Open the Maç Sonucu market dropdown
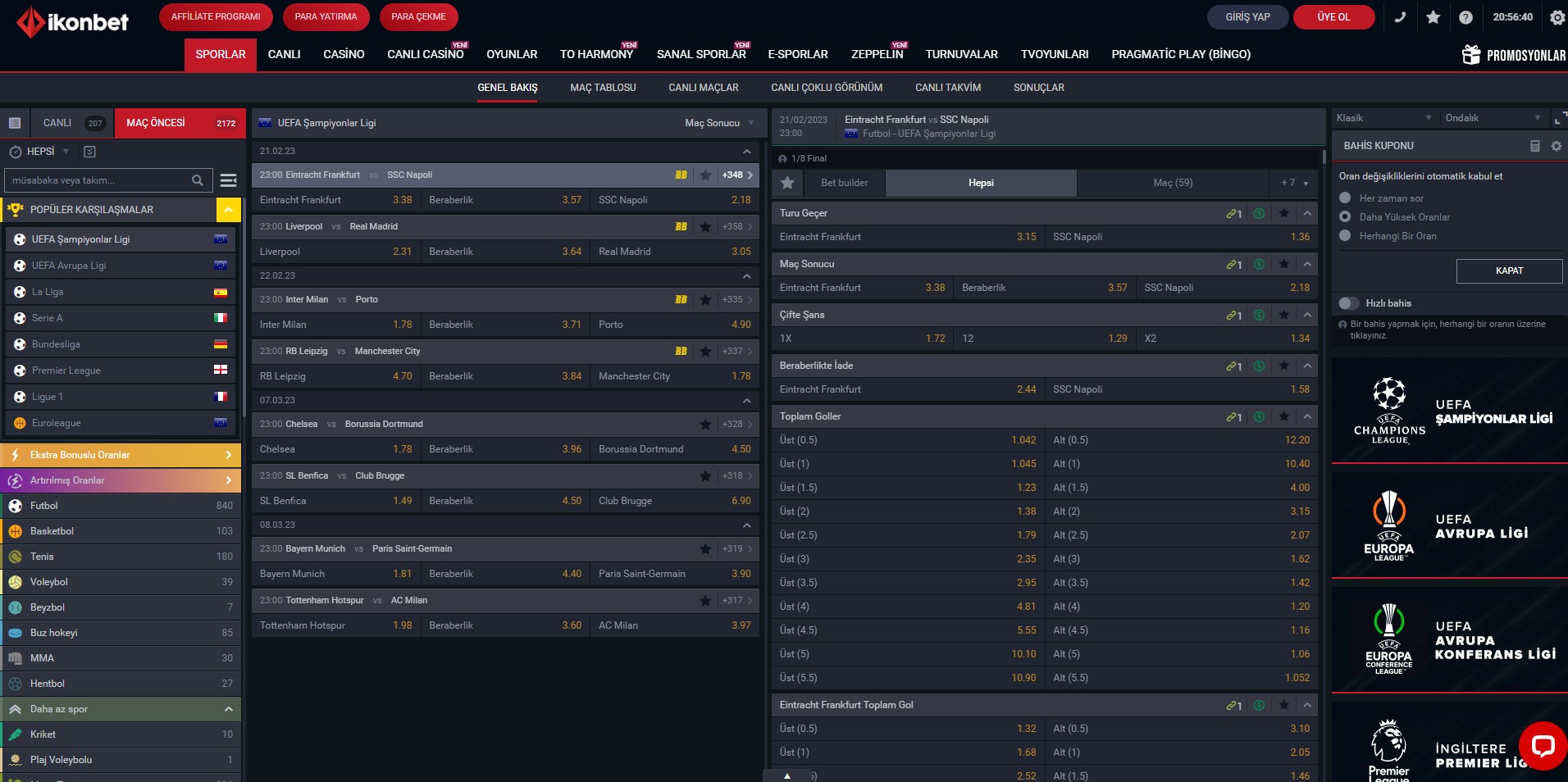The height and width of the screenshot is (782, 1568). coord(719,123)
